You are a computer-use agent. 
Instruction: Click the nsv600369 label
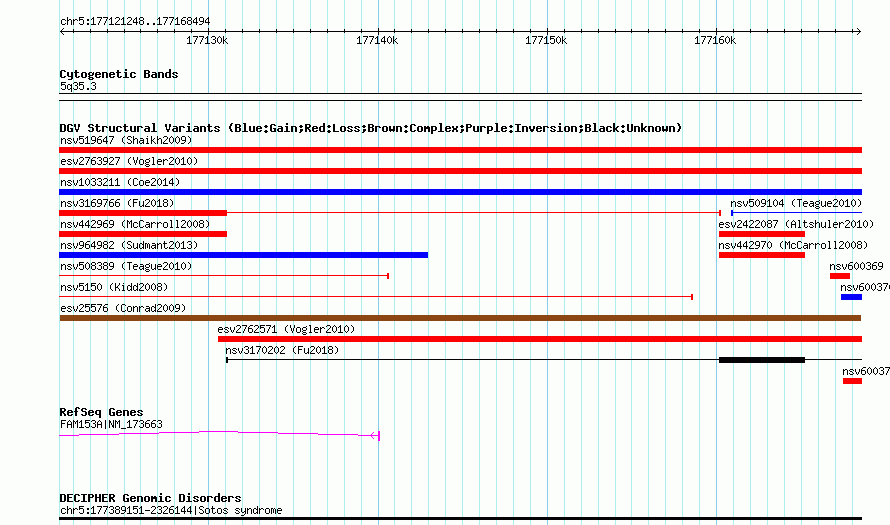[x=857, y=266]
